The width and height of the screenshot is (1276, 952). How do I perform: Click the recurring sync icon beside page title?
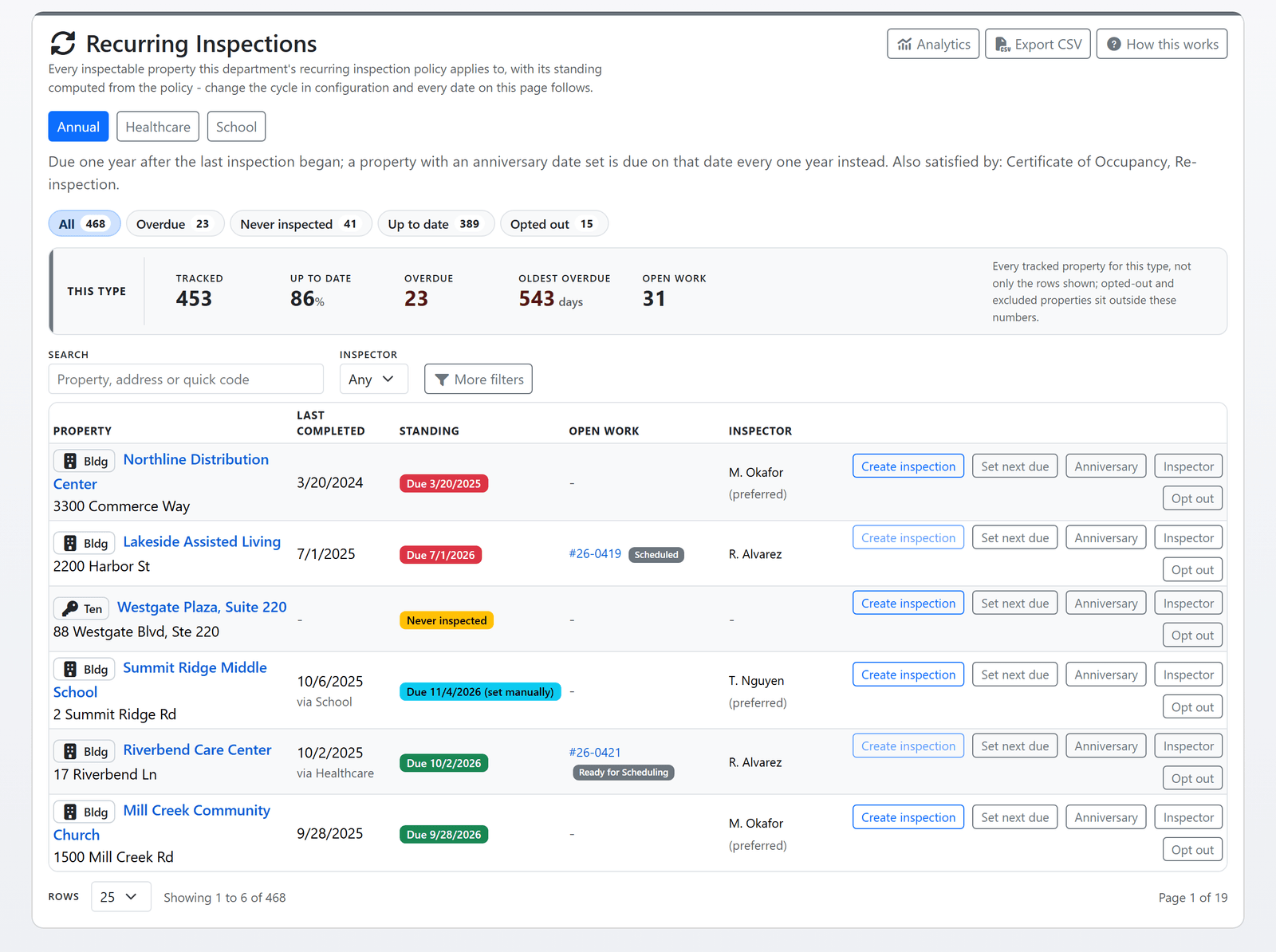click(63, 43)
